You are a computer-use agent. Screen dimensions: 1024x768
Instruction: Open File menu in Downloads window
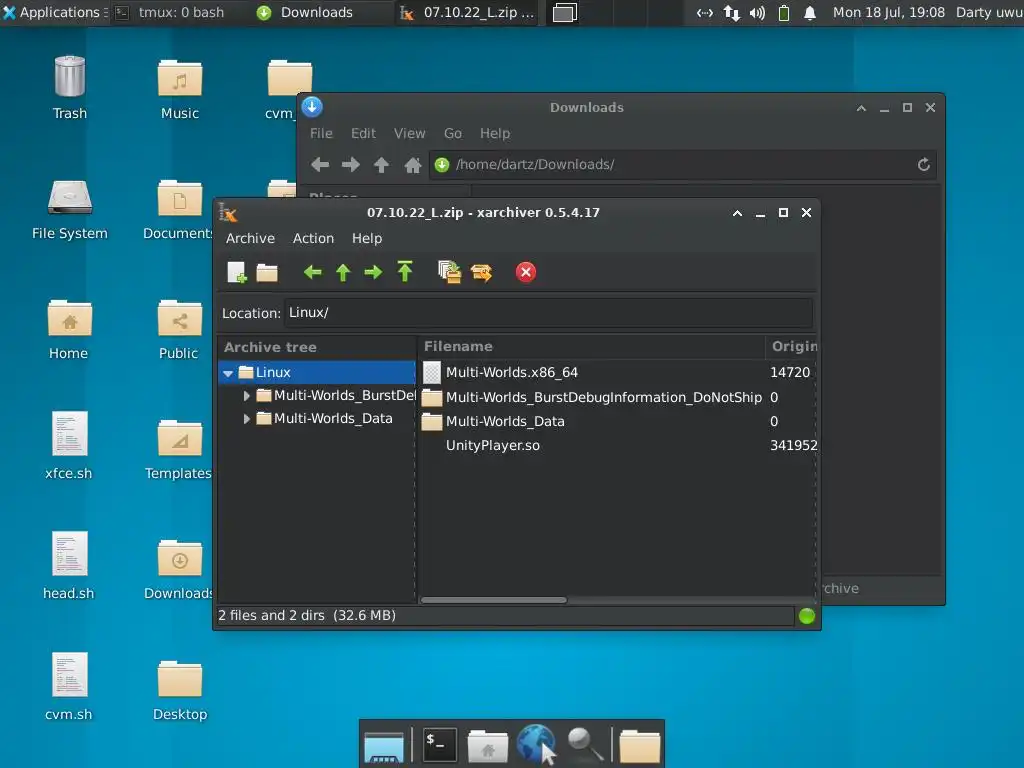tap(321, 133)
